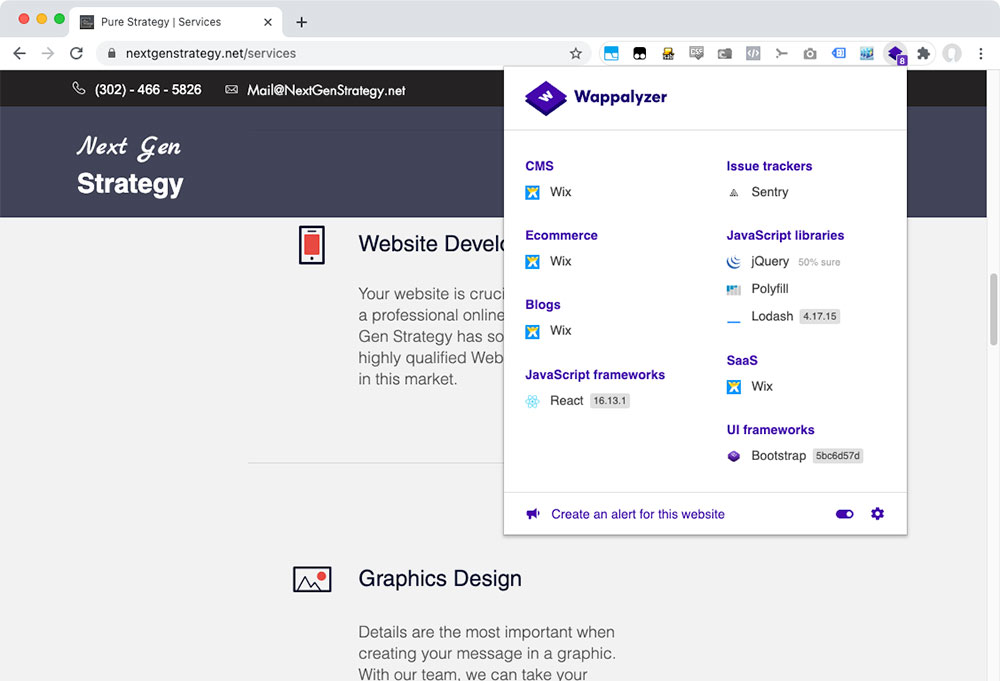Click the code brackets extension icon
Screen dimensions: 1000x681
click(x=753, y=54)
